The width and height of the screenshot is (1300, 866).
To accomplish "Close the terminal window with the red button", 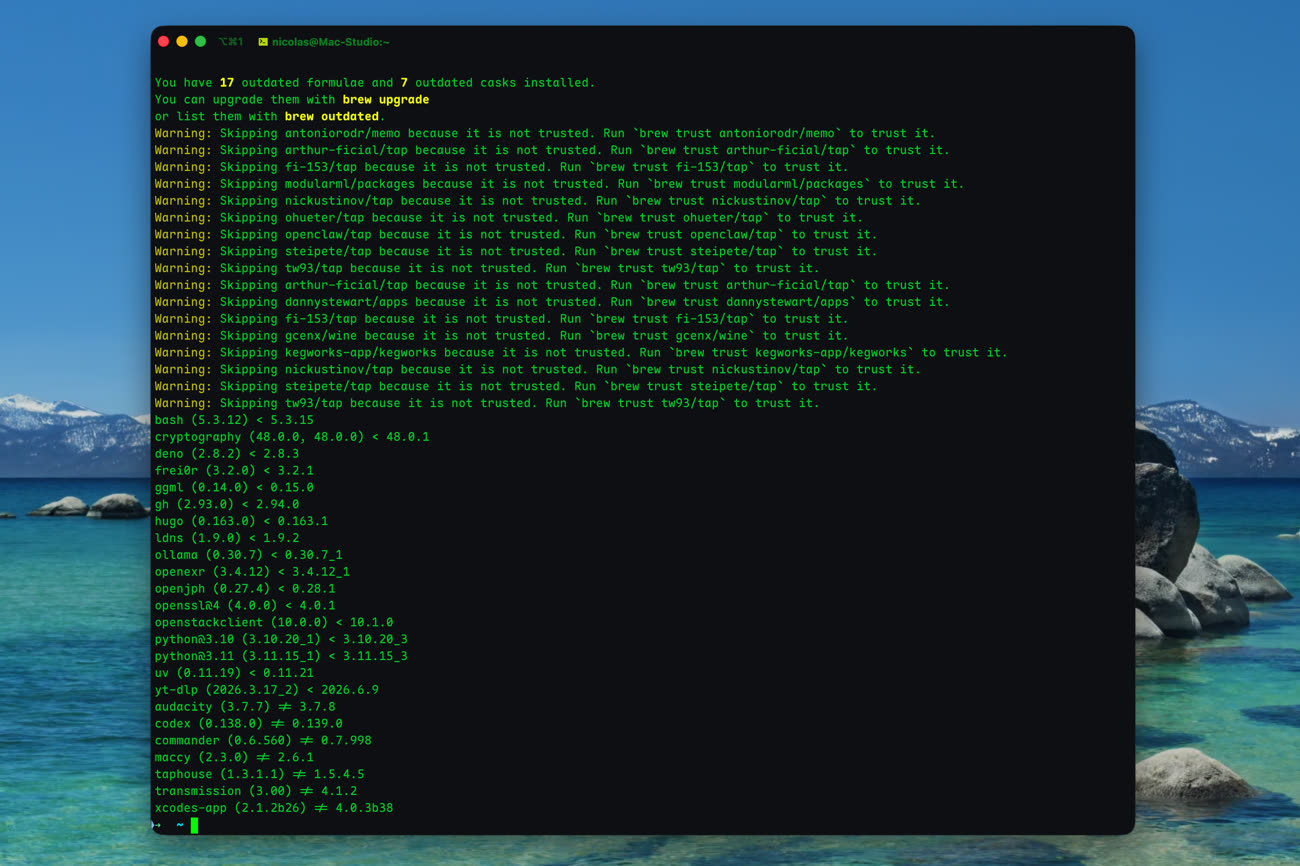I will pyautogui.click(x=164, y=42).
